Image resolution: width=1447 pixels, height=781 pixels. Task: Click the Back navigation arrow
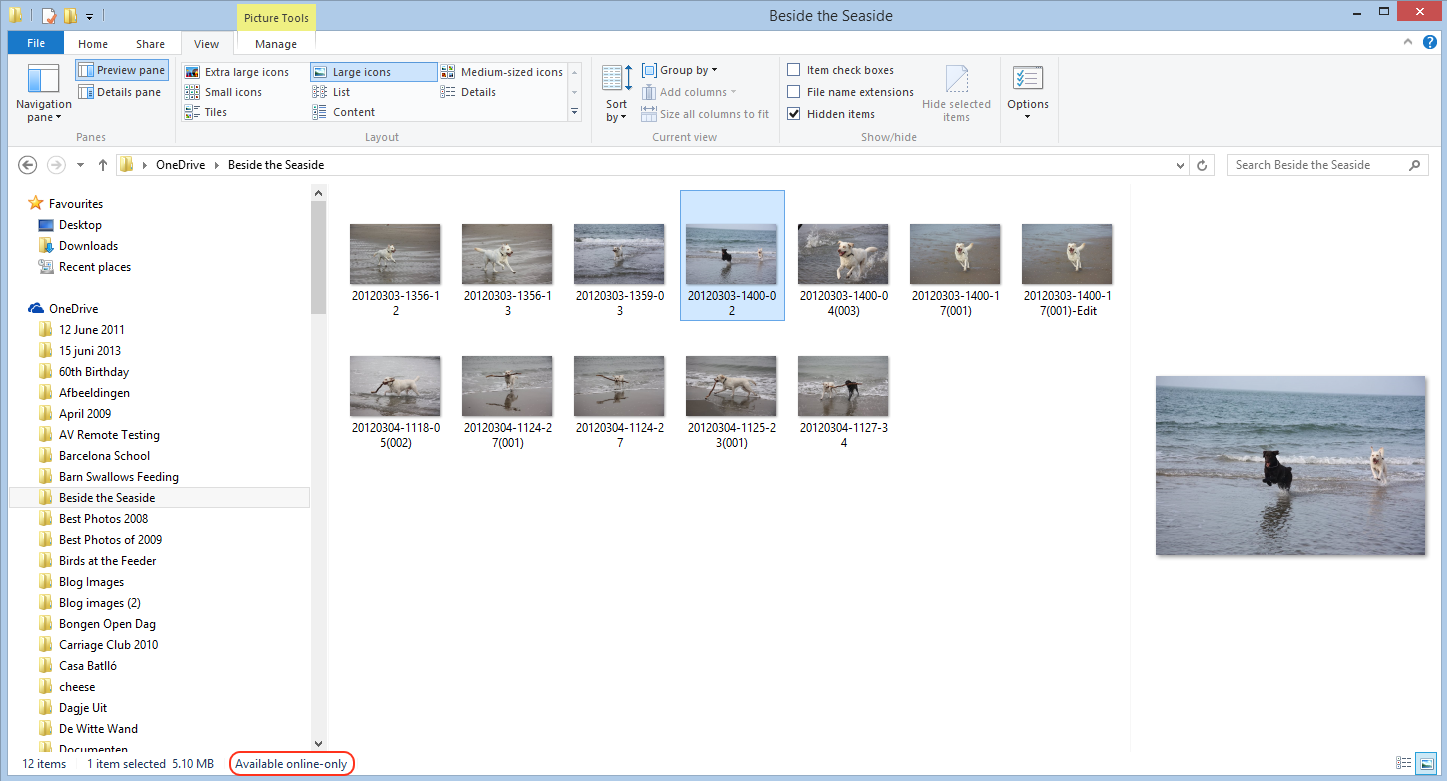pyautogui.click(x=28, y=165)
